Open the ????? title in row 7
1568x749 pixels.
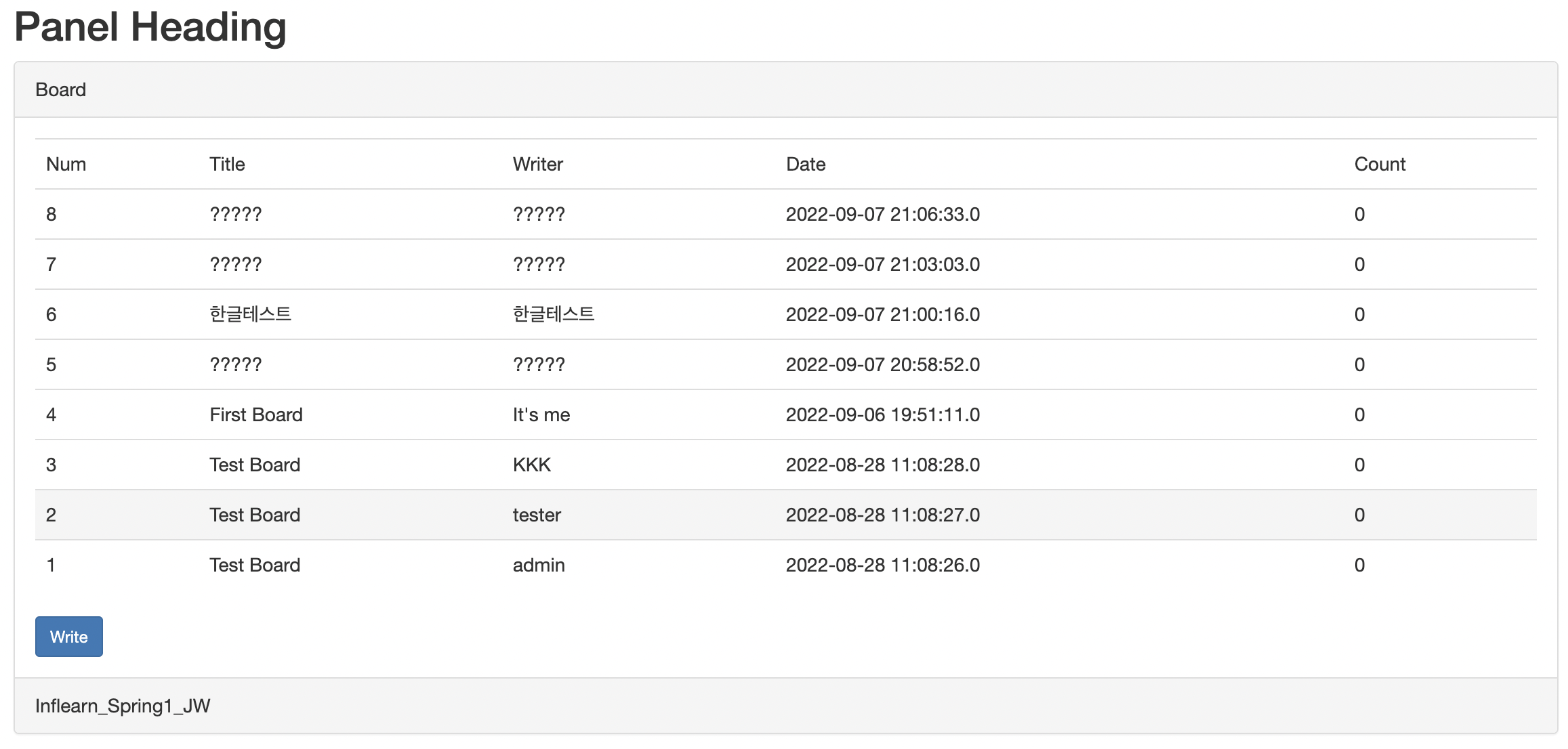pyautogui.click(x=235, y=264)
